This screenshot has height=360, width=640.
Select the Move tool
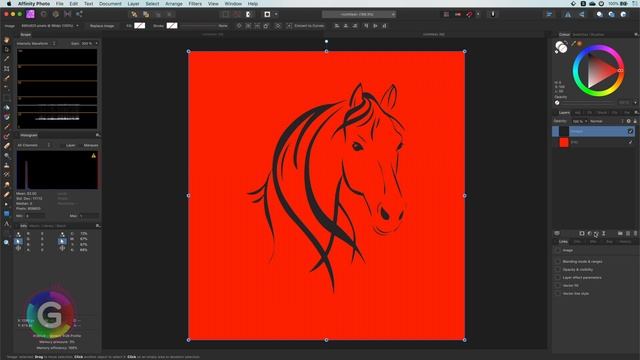point(7,49)
